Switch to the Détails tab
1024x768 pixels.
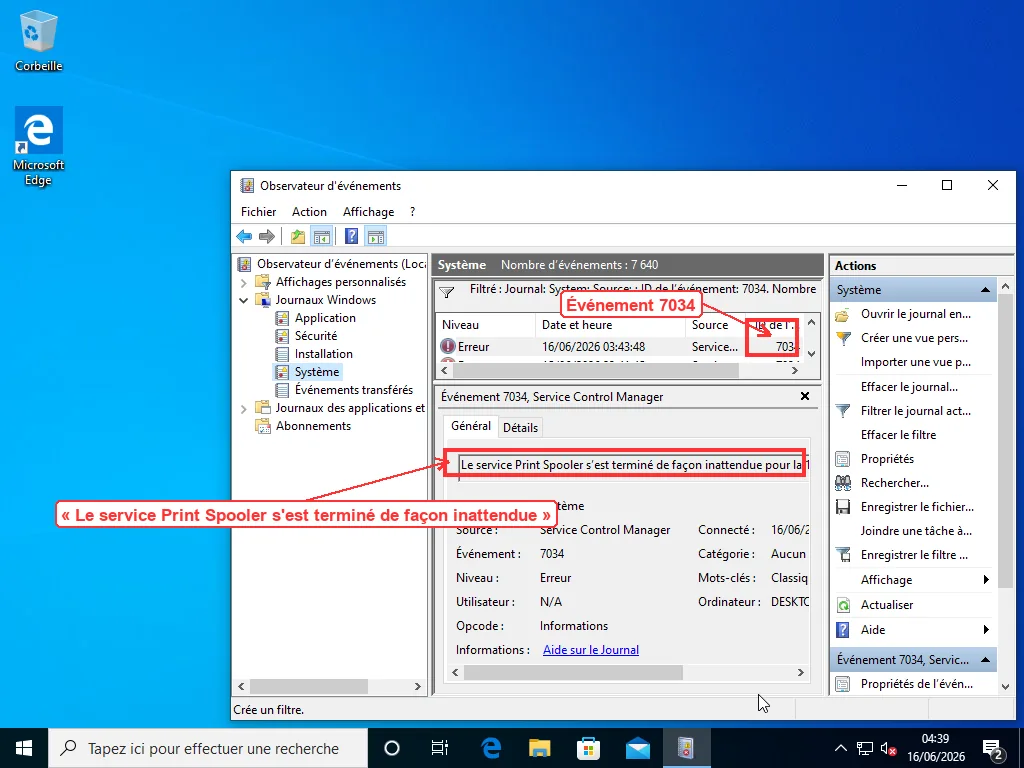click(520, 428)
